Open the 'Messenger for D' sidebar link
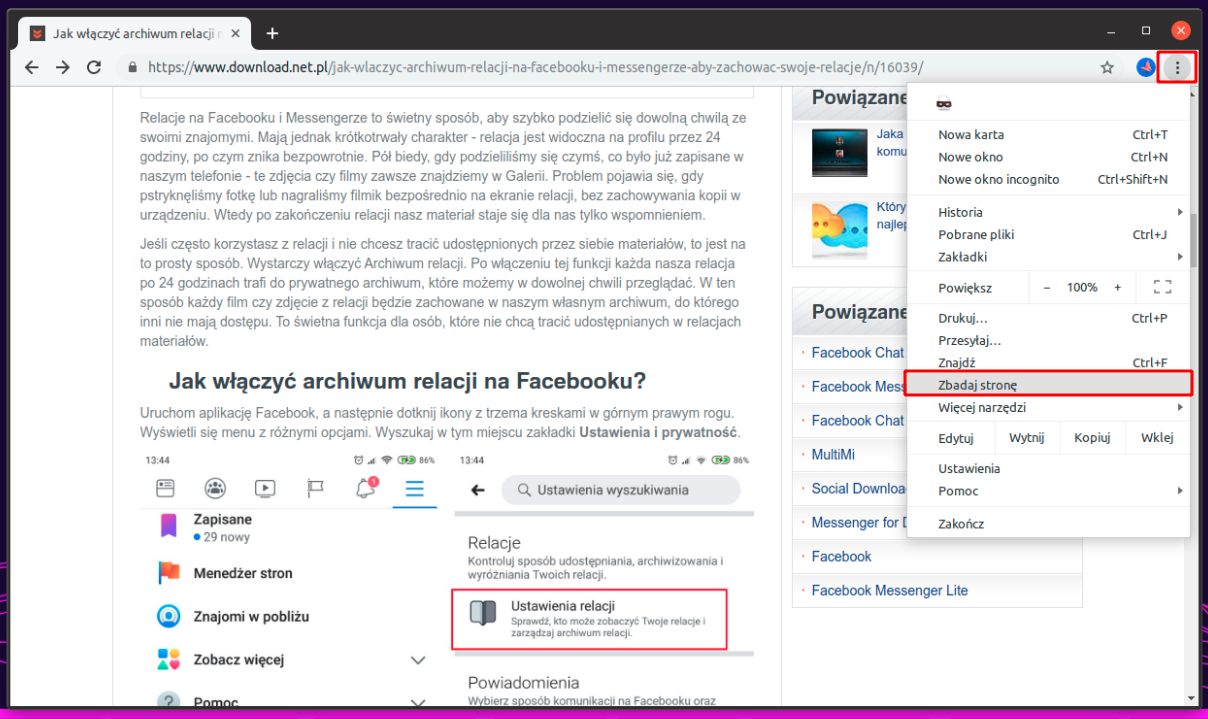This screenshot has width=1208, height=719. (x=859, y=522)
